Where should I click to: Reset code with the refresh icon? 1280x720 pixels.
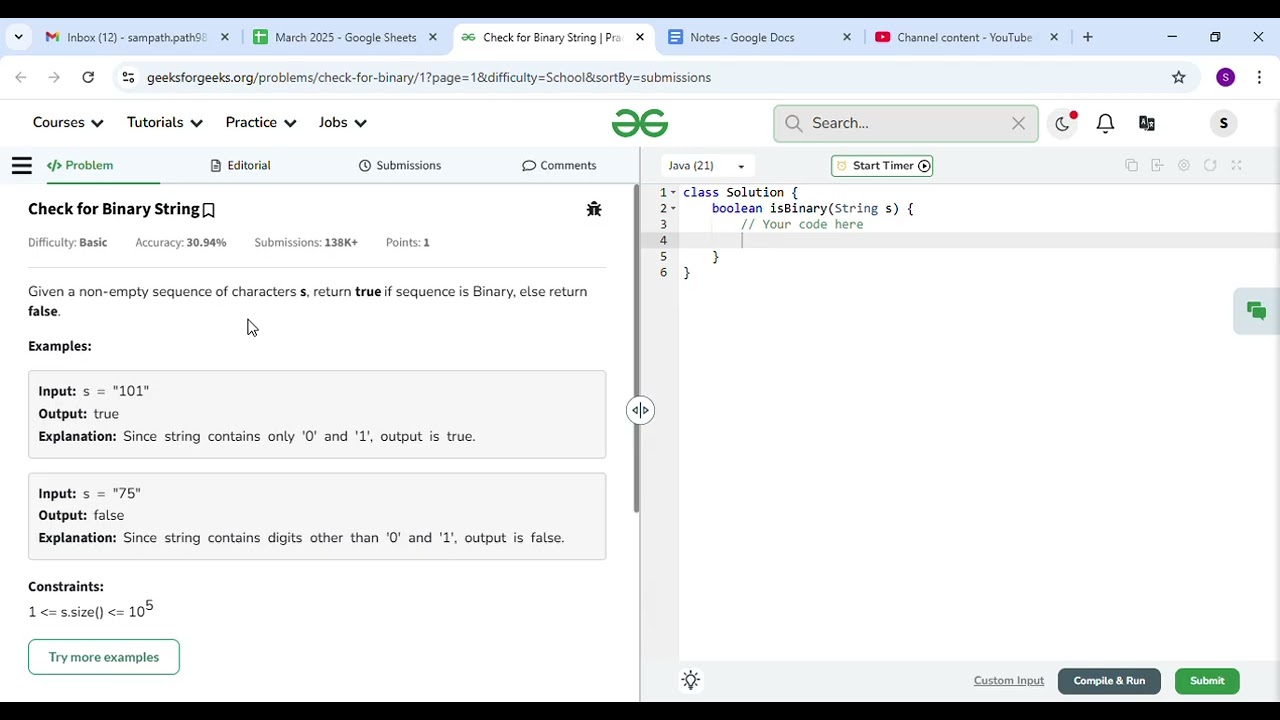[x=1210, y=166]
